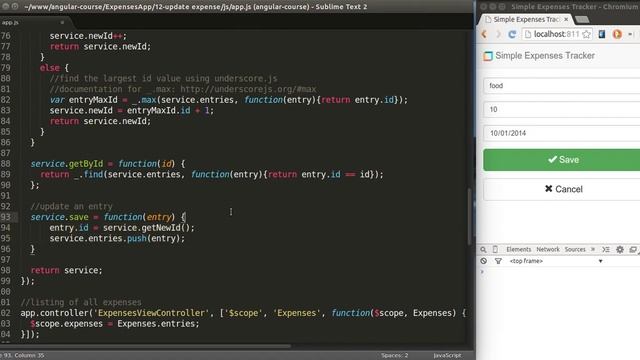Click the Sublime vertical scrollbar
Viewport: 640px width, 360px height.
click(470, 216)
